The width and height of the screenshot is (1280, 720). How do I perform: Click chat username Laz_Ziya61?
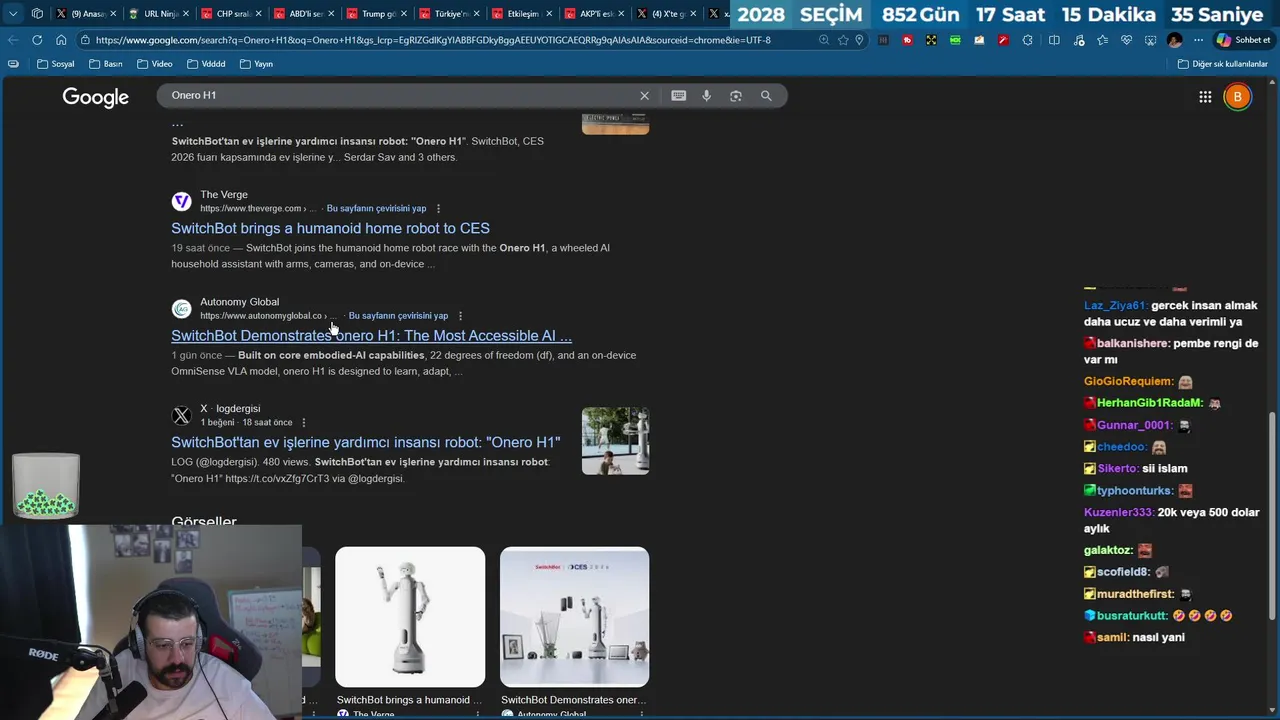1115,306
